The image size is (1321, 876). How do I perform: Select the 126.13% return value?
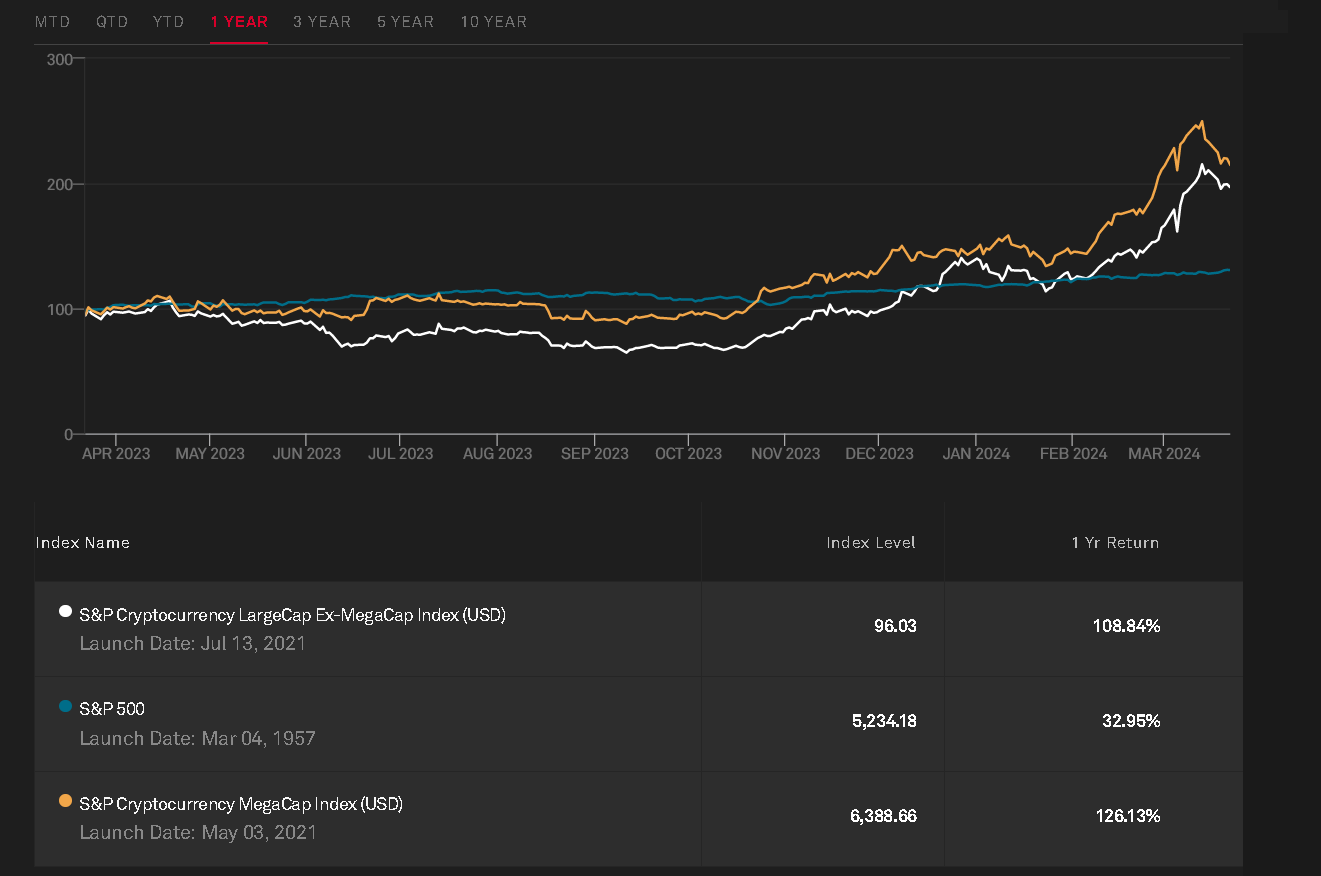coord(1128,816)
